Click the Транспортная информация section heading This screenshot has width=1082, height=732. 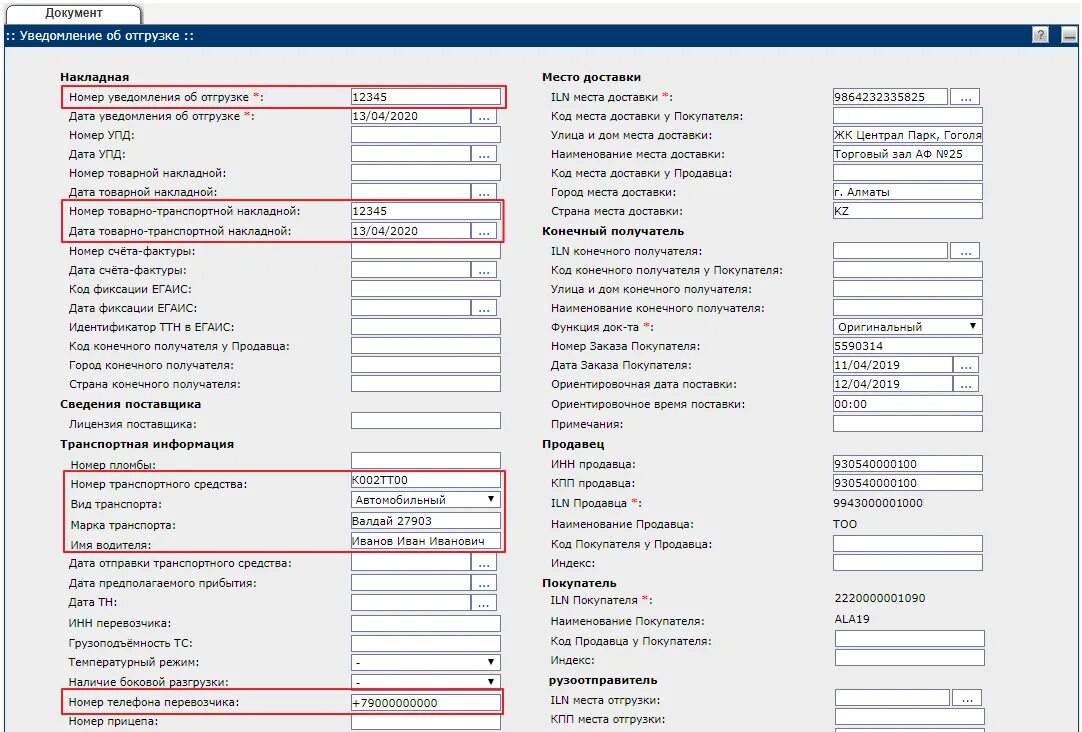pyautogui.click(x=147, y=444)
